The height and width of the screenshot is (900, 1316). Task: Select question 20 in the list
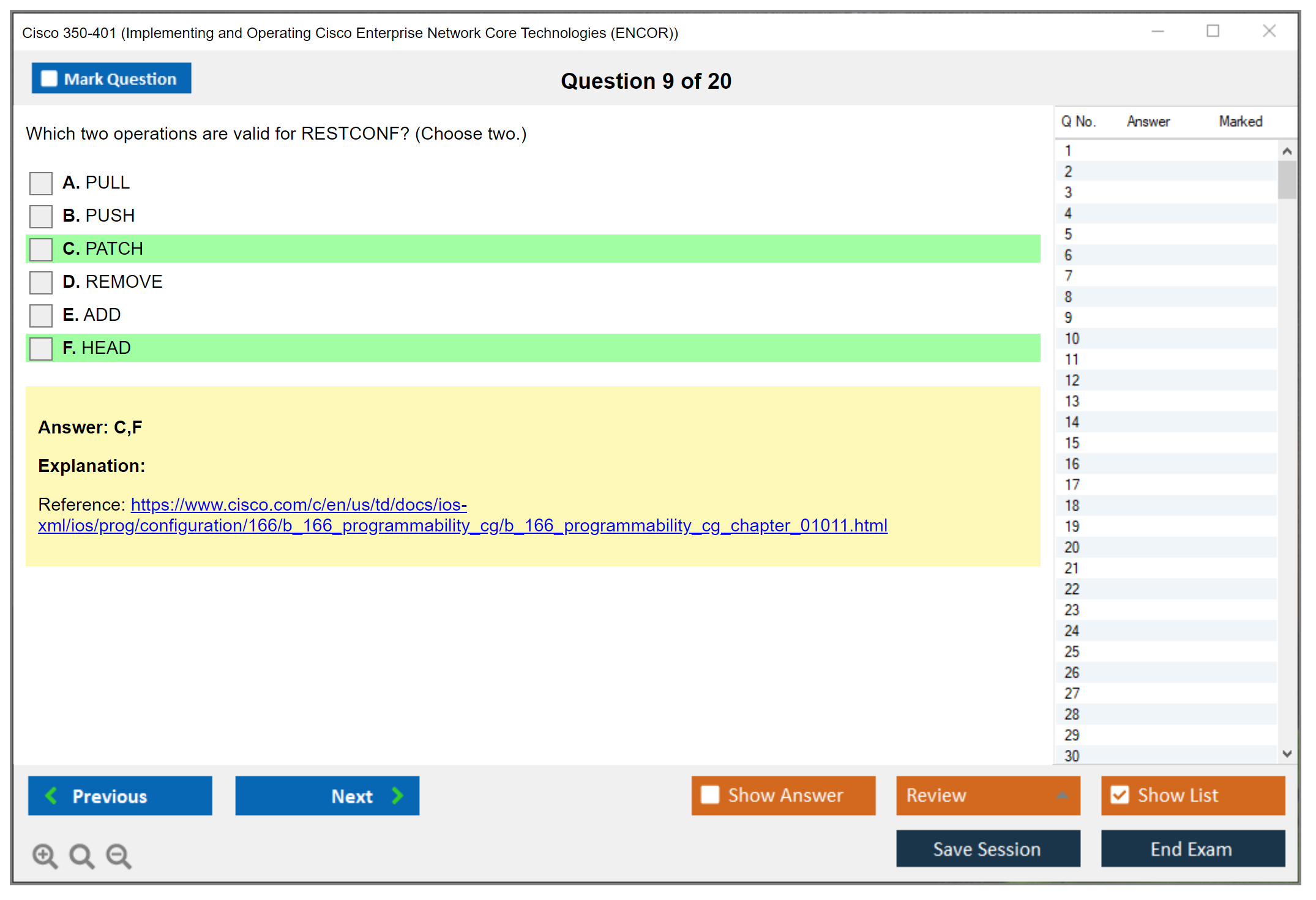tap(1072, 547)
